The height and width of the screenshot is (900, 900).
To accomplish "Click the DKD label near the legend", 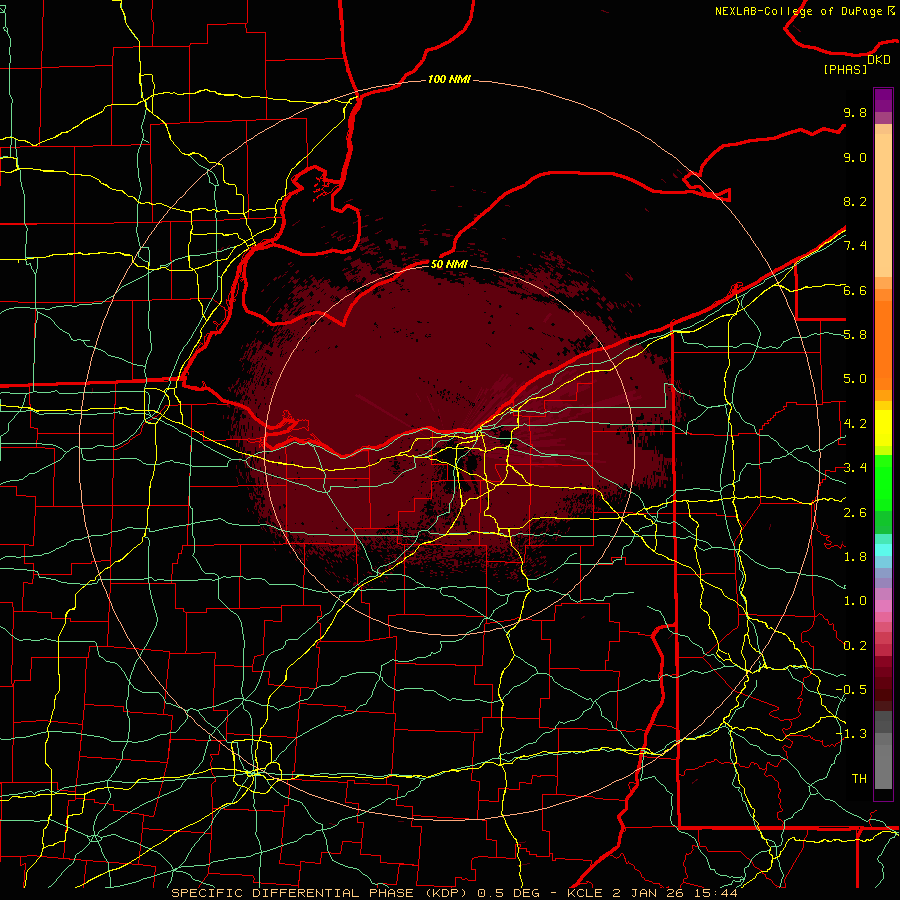I will (x=879, y=60).
